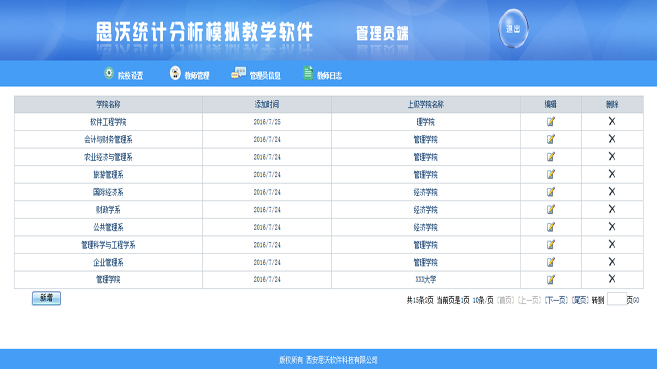Edit the 国际经济系 entry

click(551, 192)
